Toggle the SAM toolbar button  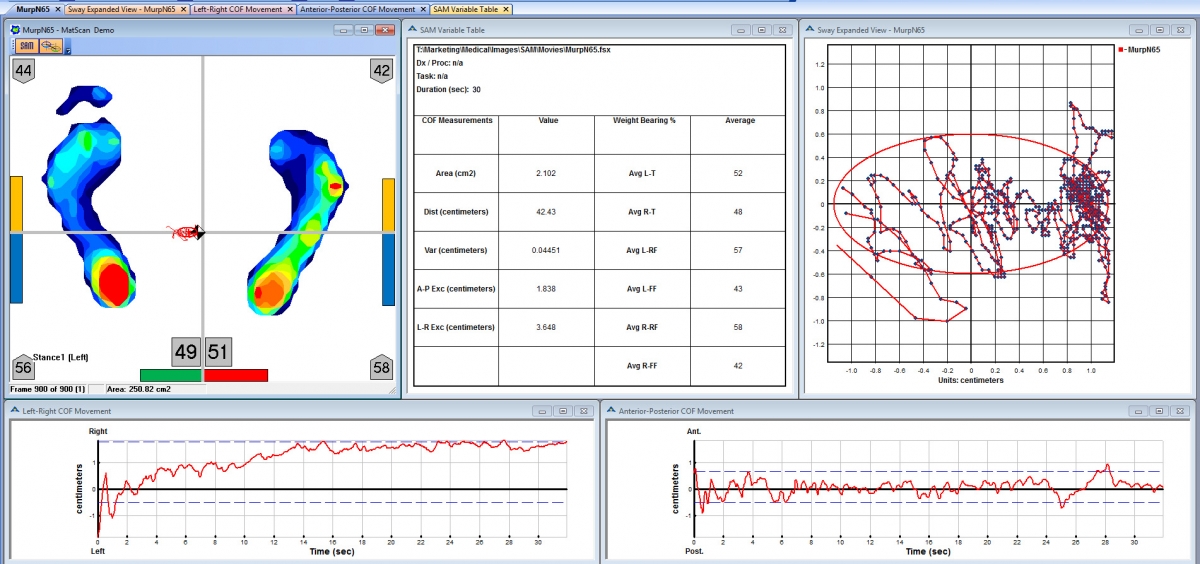click(27, 46)
